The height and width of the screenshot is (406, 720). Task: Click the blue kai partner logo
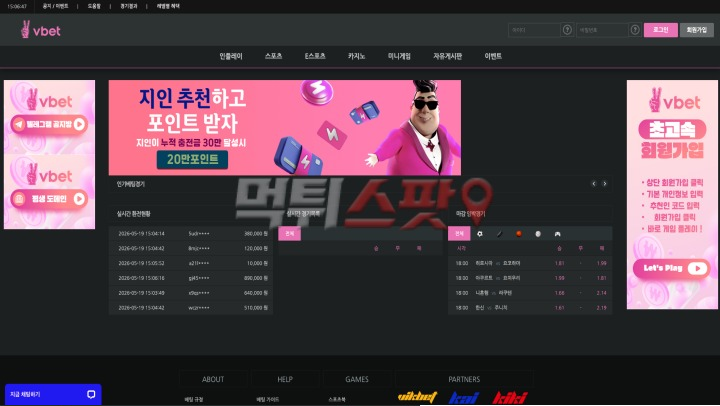tap(464, 398)
